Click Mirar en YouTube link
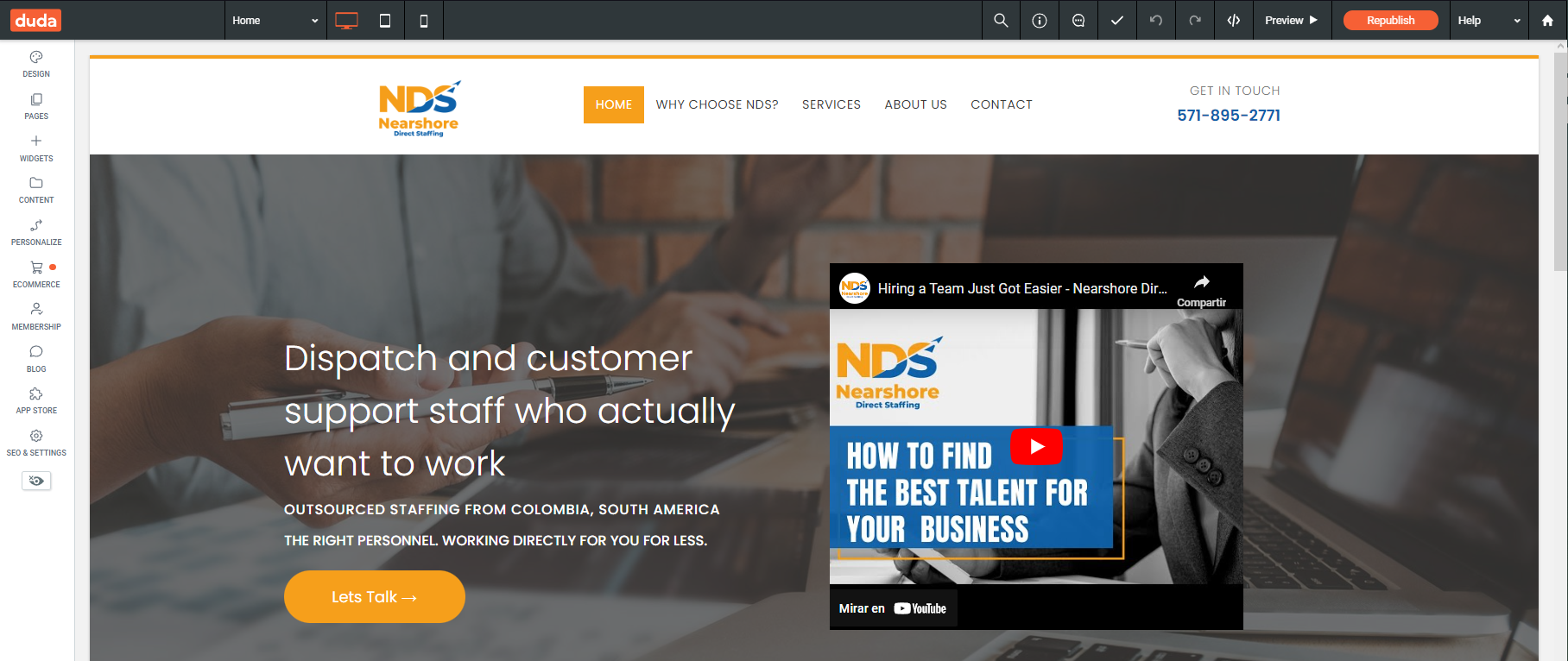1568x661 pixels. pyautogui.click(x=893, y=608)
